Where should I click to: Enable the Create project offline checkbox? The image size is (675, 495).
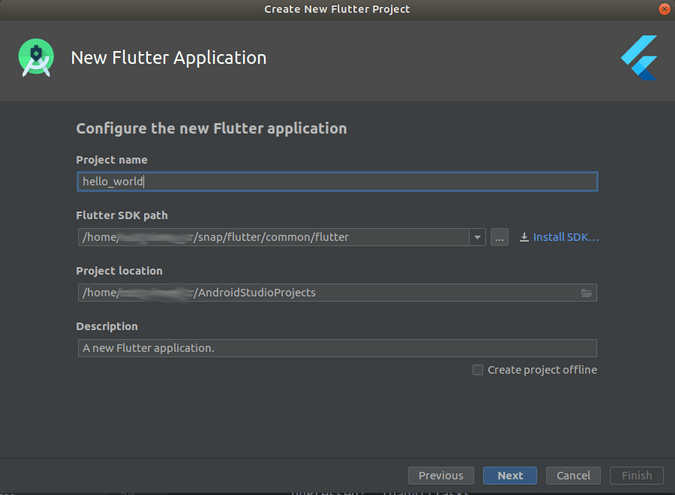click(x=478, y=370)
